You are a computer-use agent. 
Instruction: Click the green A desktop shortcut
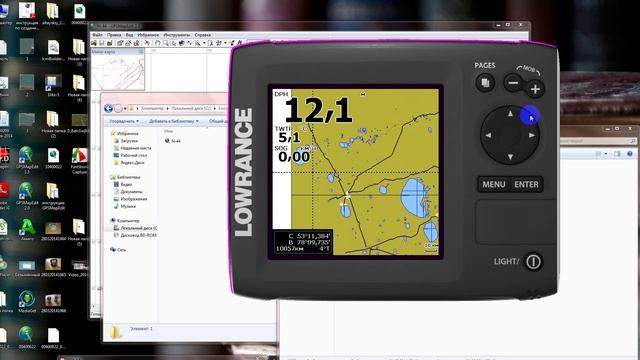point(27,230)
